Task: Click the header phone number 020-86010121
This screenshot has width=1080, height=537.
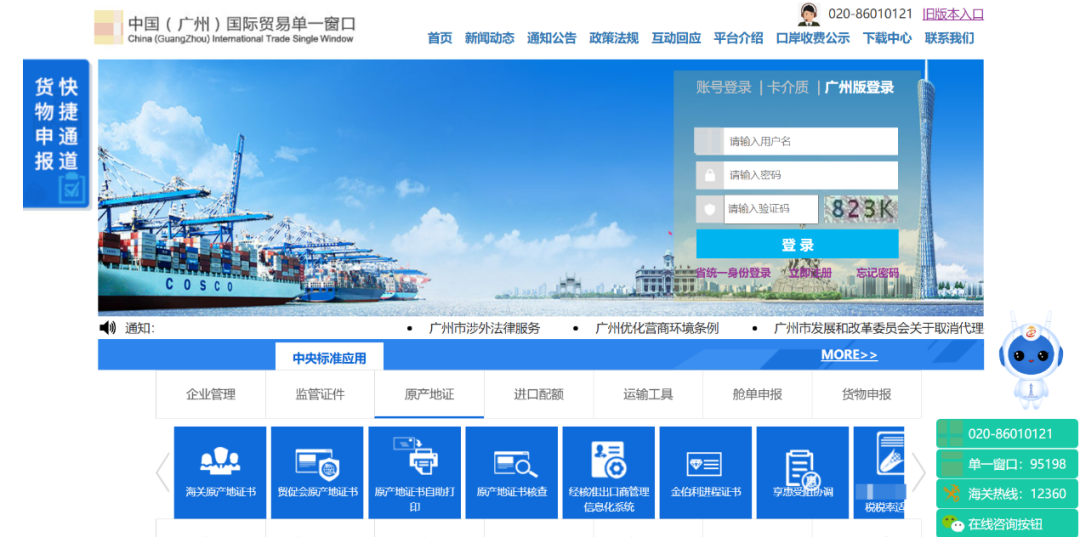Action: [x=870, y=14]
